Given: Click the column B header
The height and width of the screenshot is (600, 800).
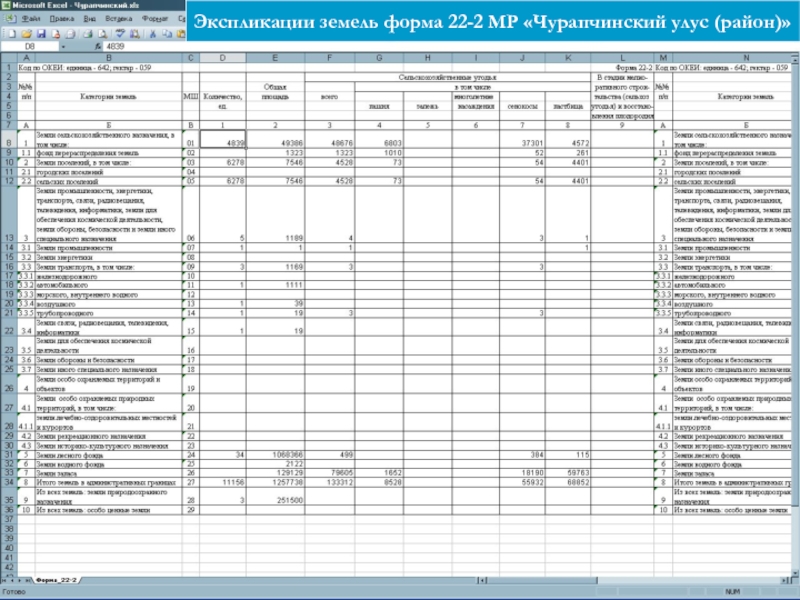Looking at the screenshot, I should pyautogui.click(x=107, y=59).
